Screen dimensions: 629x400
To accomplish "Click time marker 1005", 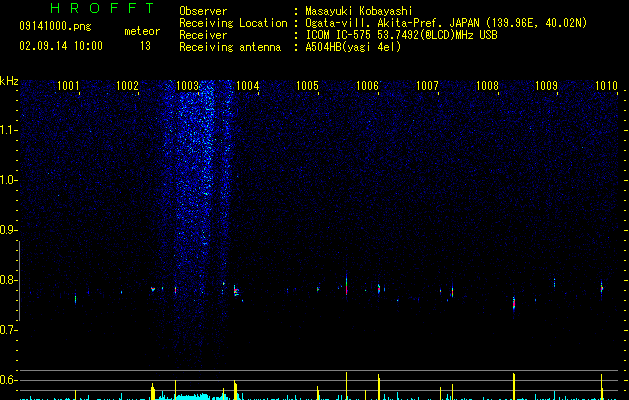I will pyautogui.click(x=307, y=85).
